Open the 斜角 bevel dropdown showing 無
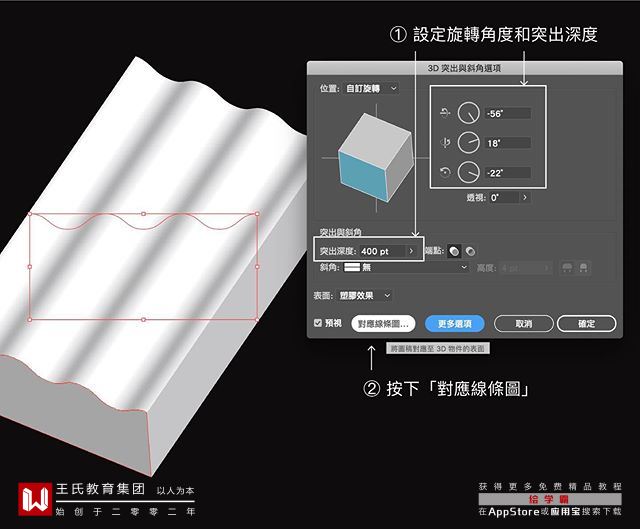640x529 pixels. coord(406,267)
